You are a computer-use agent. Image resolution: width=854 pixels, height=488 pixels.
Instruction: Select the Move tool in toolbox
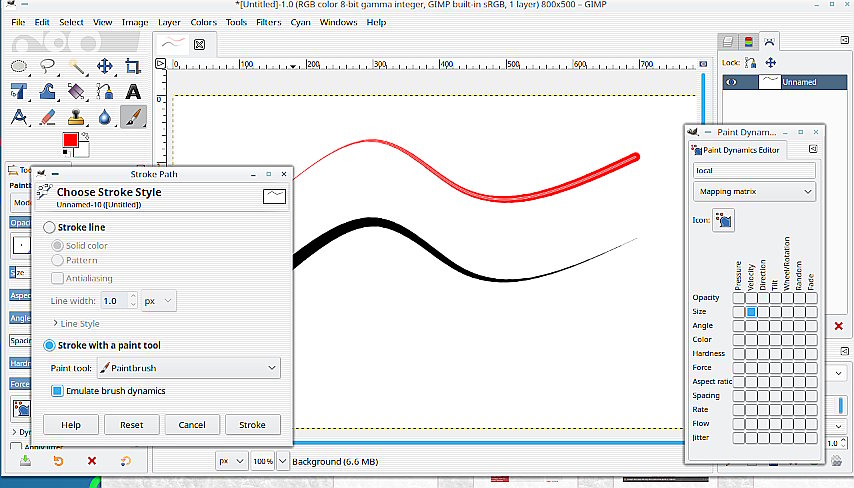pyautogui.click(x=105, y=66)
